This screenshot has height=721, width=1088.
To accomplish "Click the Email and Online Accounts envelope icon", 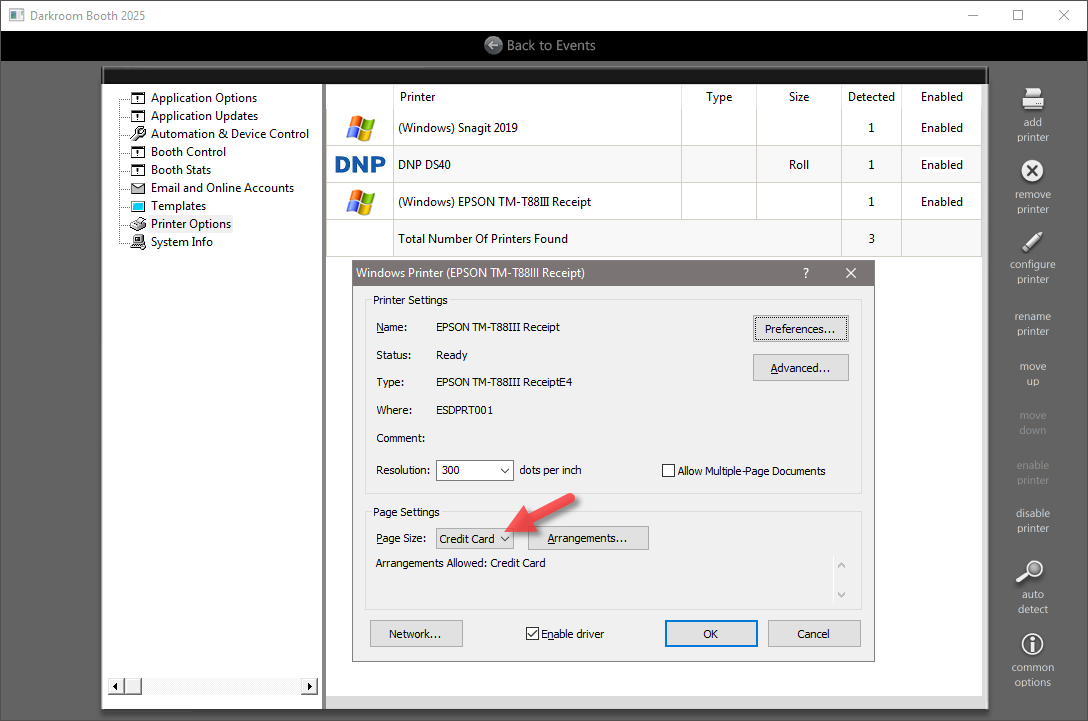I will [138, 188].
